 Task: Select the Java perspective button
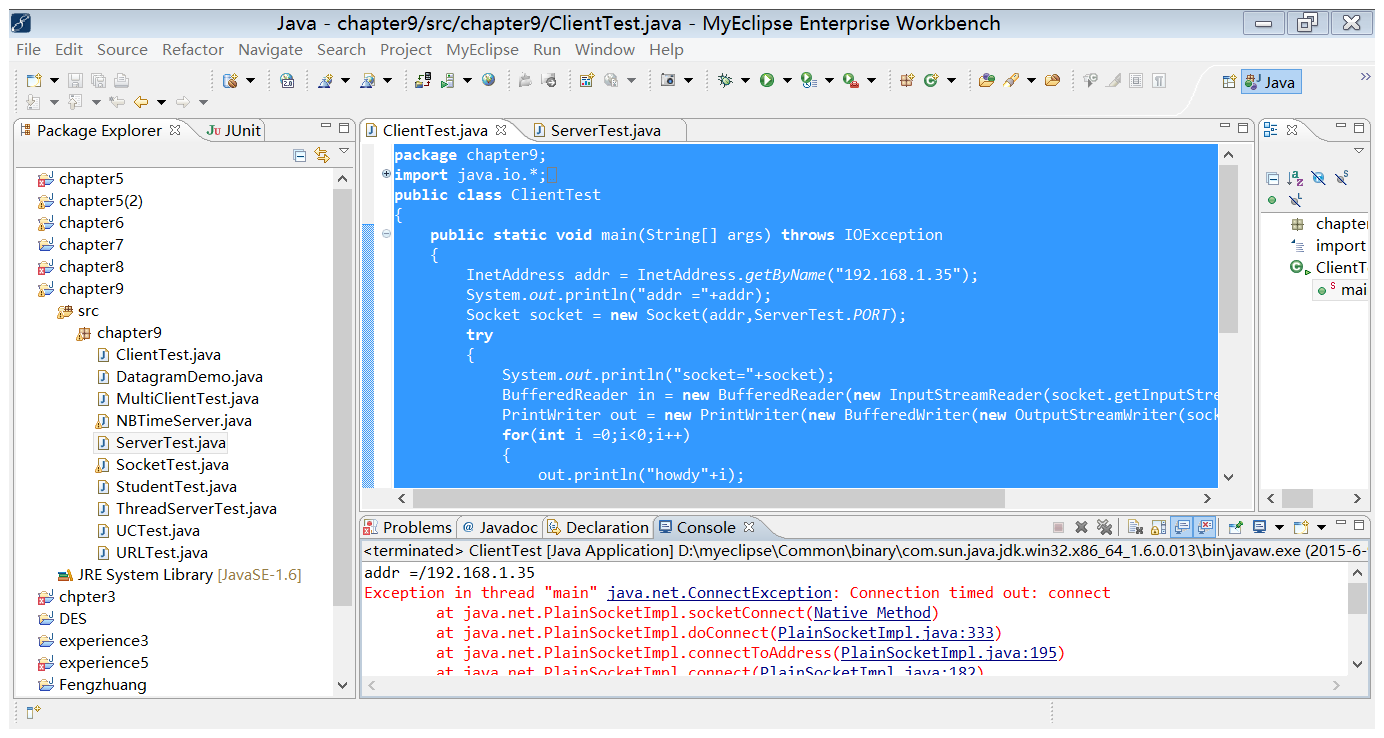click(x=1271, y=82)
